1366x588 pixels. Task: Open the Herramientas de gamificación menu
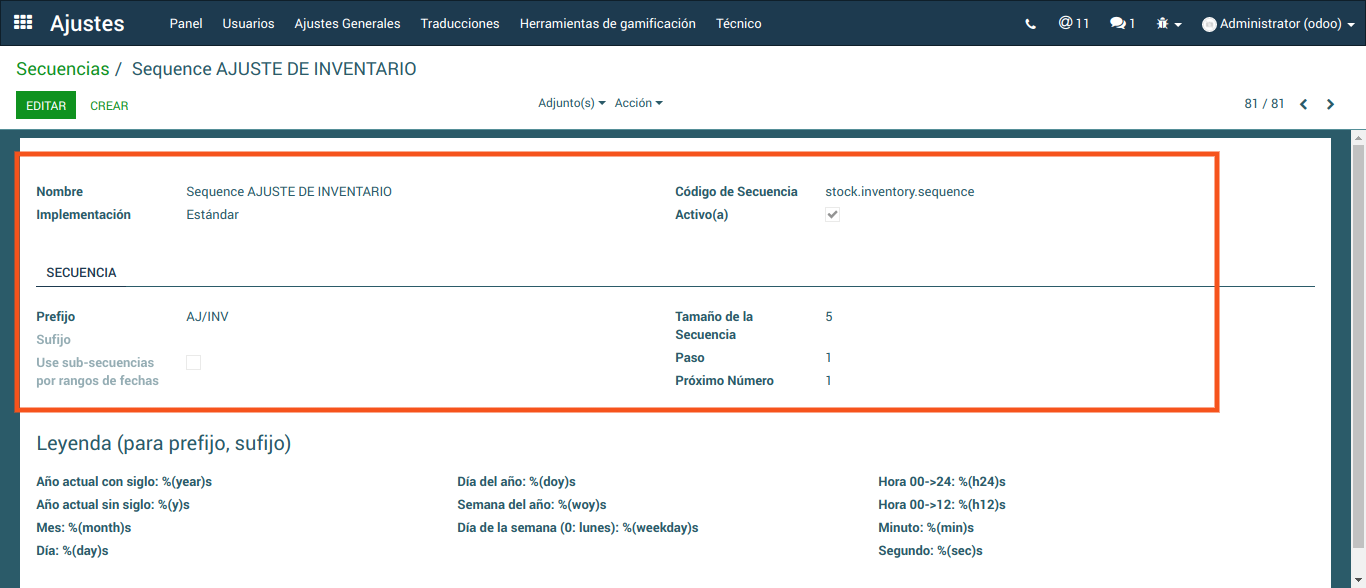coord(607,24)
